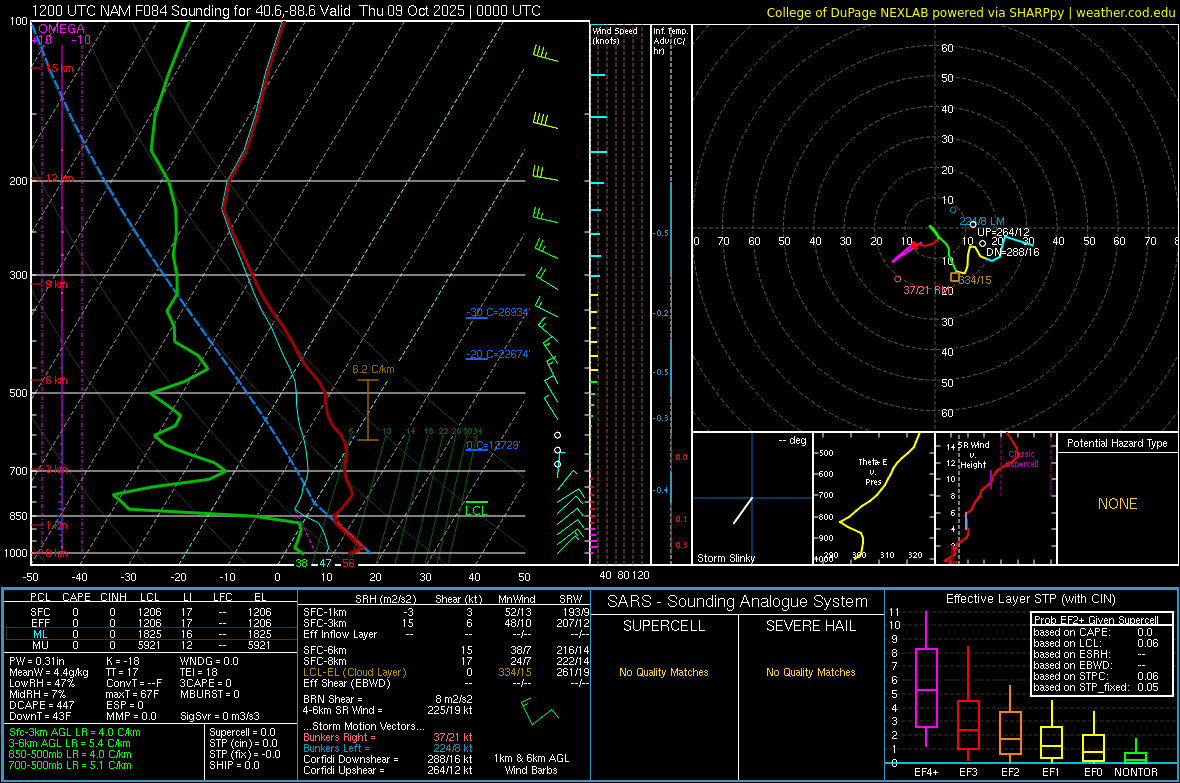Click the 12 km height marker
Viewport: 1180px width, 783px height.
(59, 178)
